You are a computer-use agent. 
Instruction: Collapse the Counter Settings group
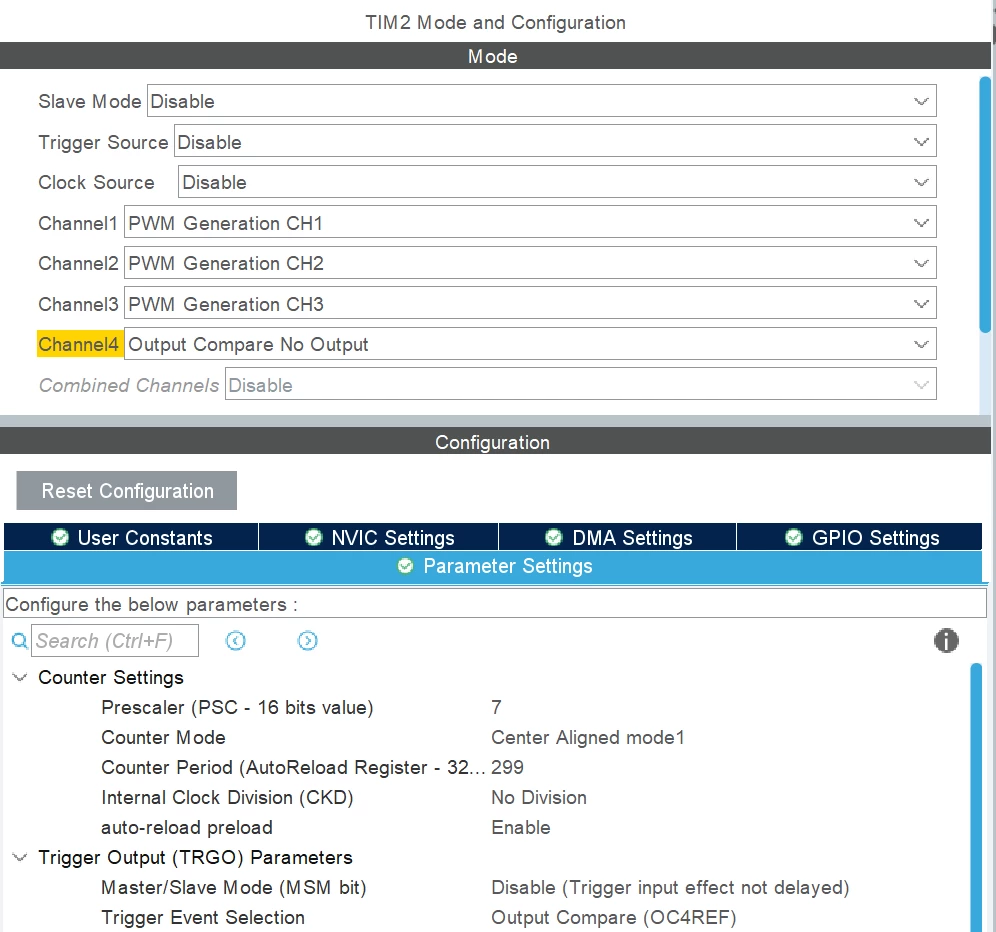[x=20, y=677]
